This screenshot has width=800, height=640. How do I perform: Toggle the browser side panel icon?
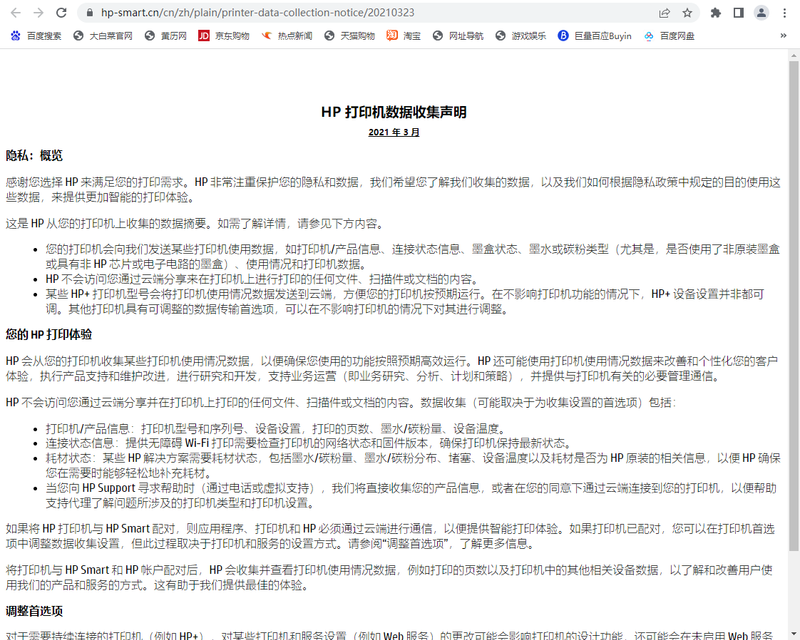[x=738, y=13]
